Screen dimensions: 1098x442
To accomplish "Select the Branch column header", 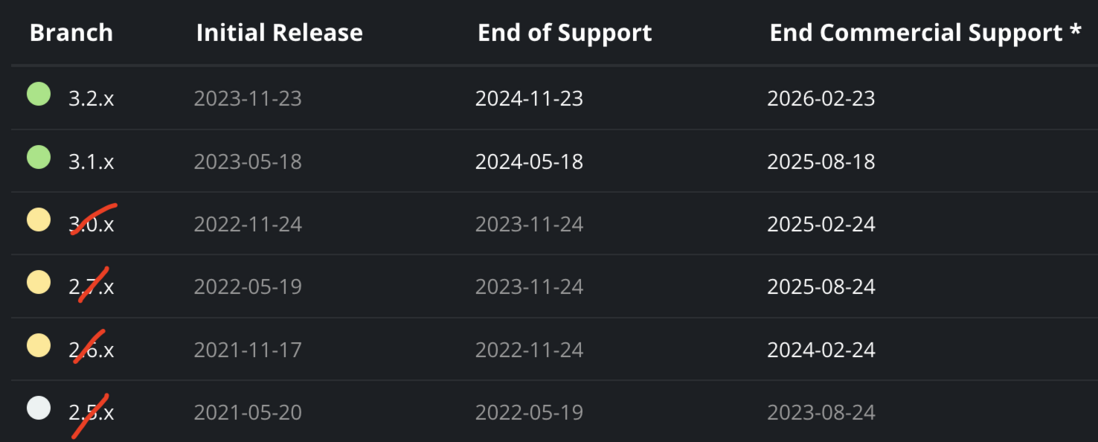I will click(71, 33).
